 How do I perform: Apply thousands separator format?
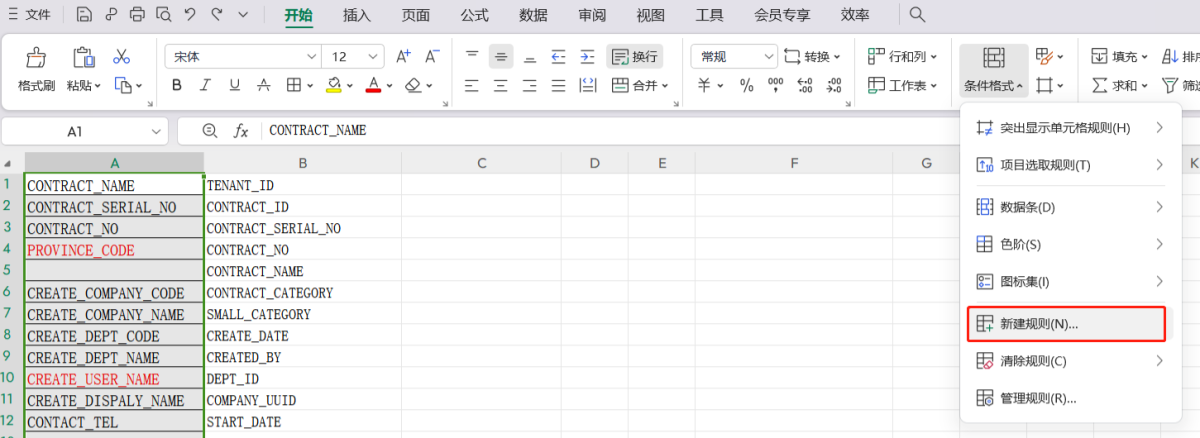point(775,86)
